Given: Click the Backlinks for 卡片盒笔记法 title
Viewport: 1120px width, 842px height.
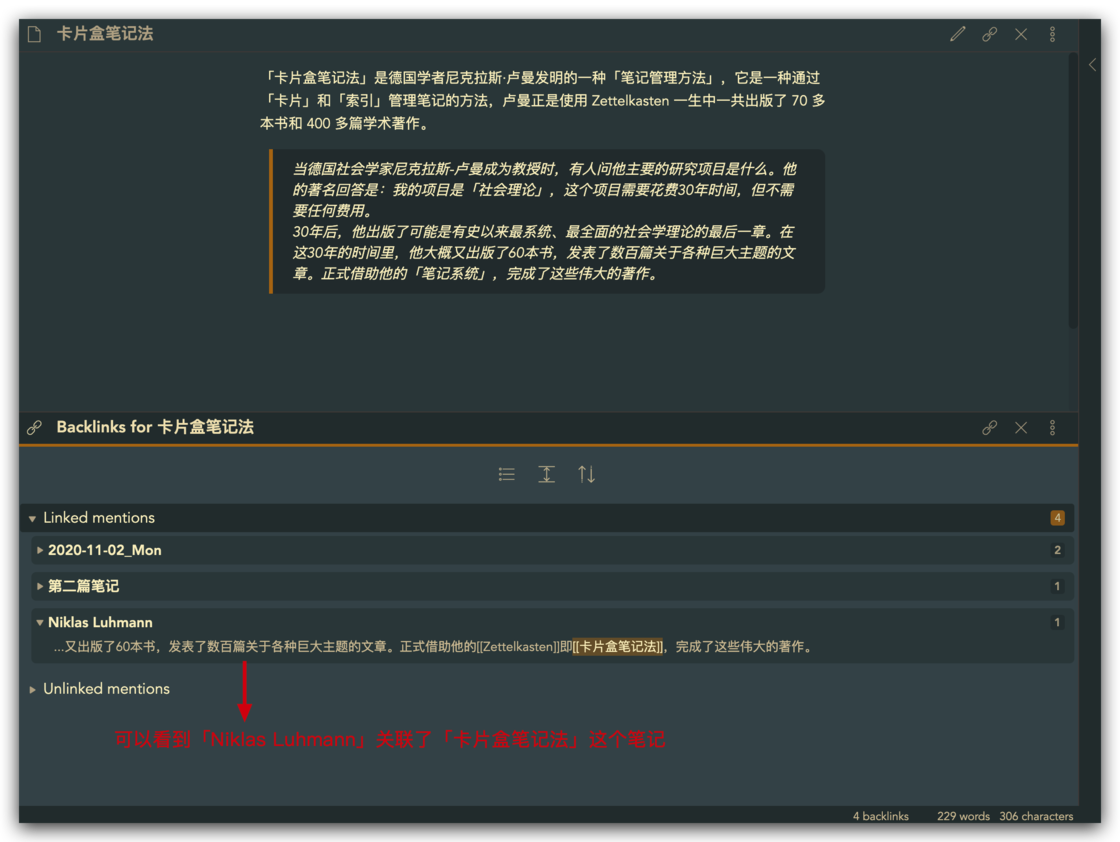Looking at the screenshot, I should (155, 427).
